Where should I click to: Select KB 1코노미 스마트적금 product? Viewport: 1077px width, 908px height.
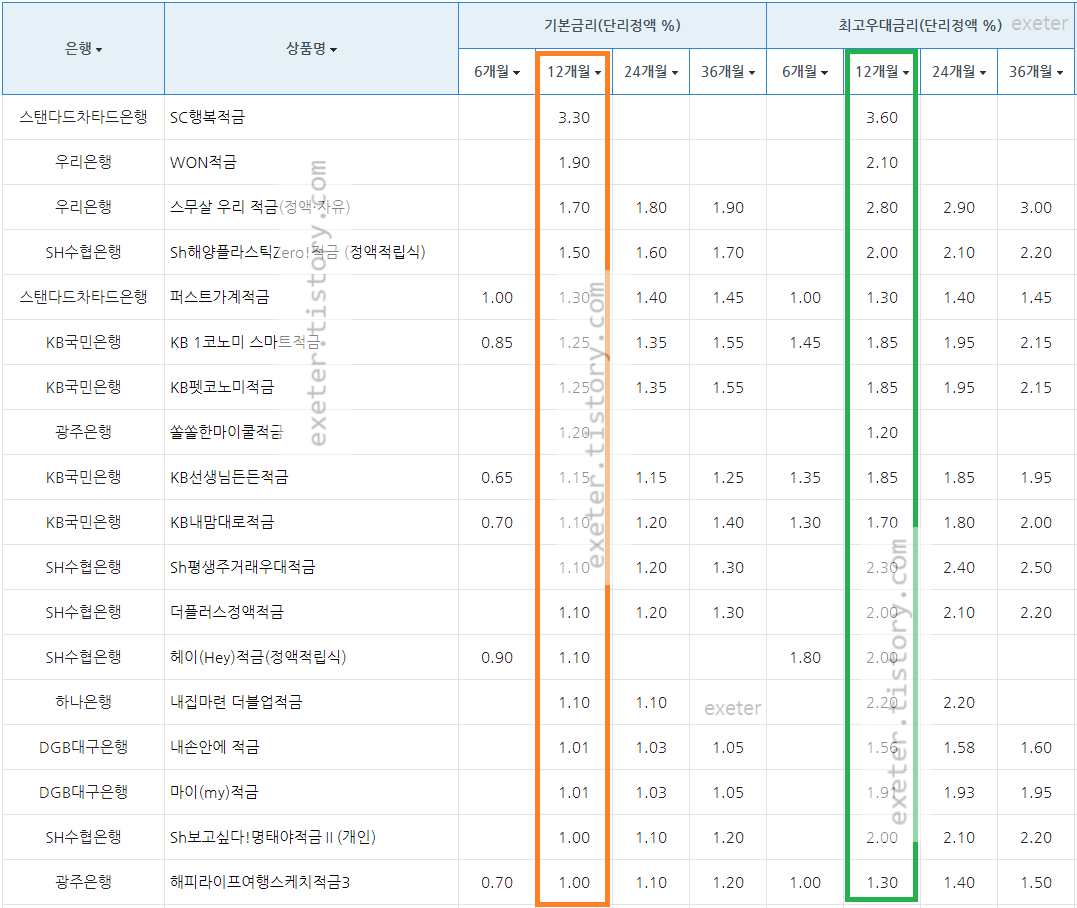click(x=245, y=342)
